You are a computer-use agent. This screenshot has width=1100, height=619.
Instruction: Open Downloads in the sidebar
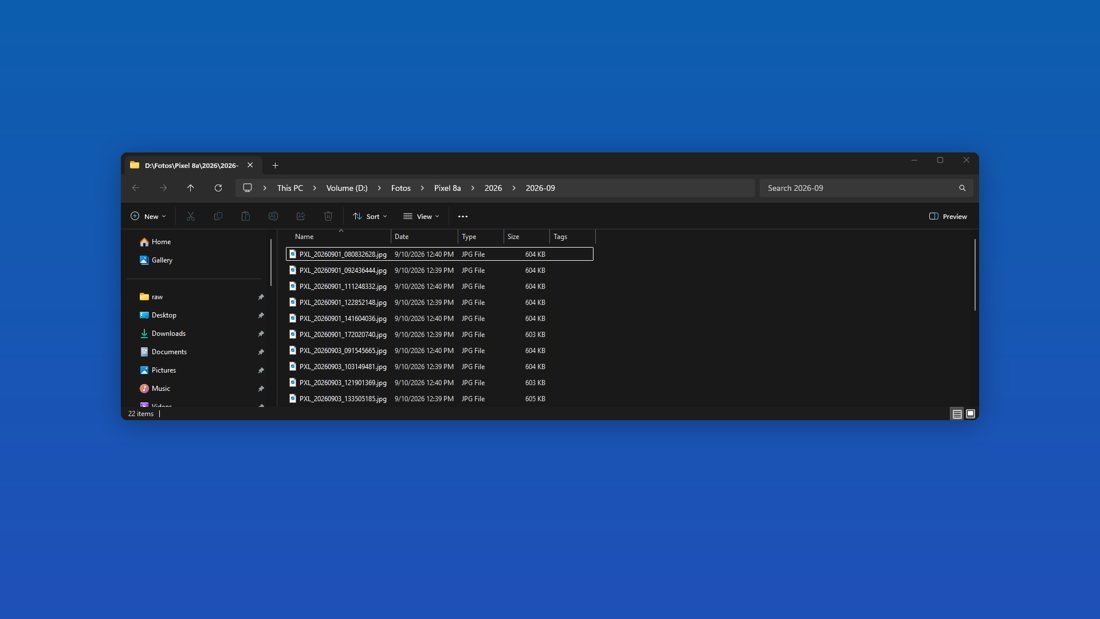[168, 333]
